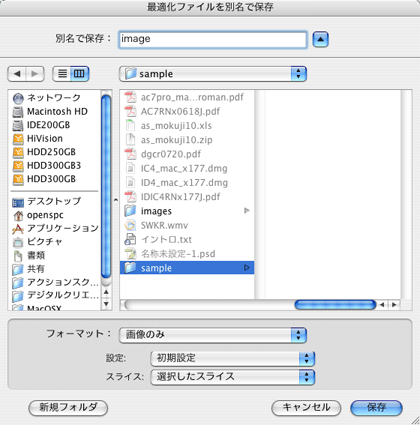Click the 保存 button
This screenshot has width=420, height=425.
(x=376, y=407)
